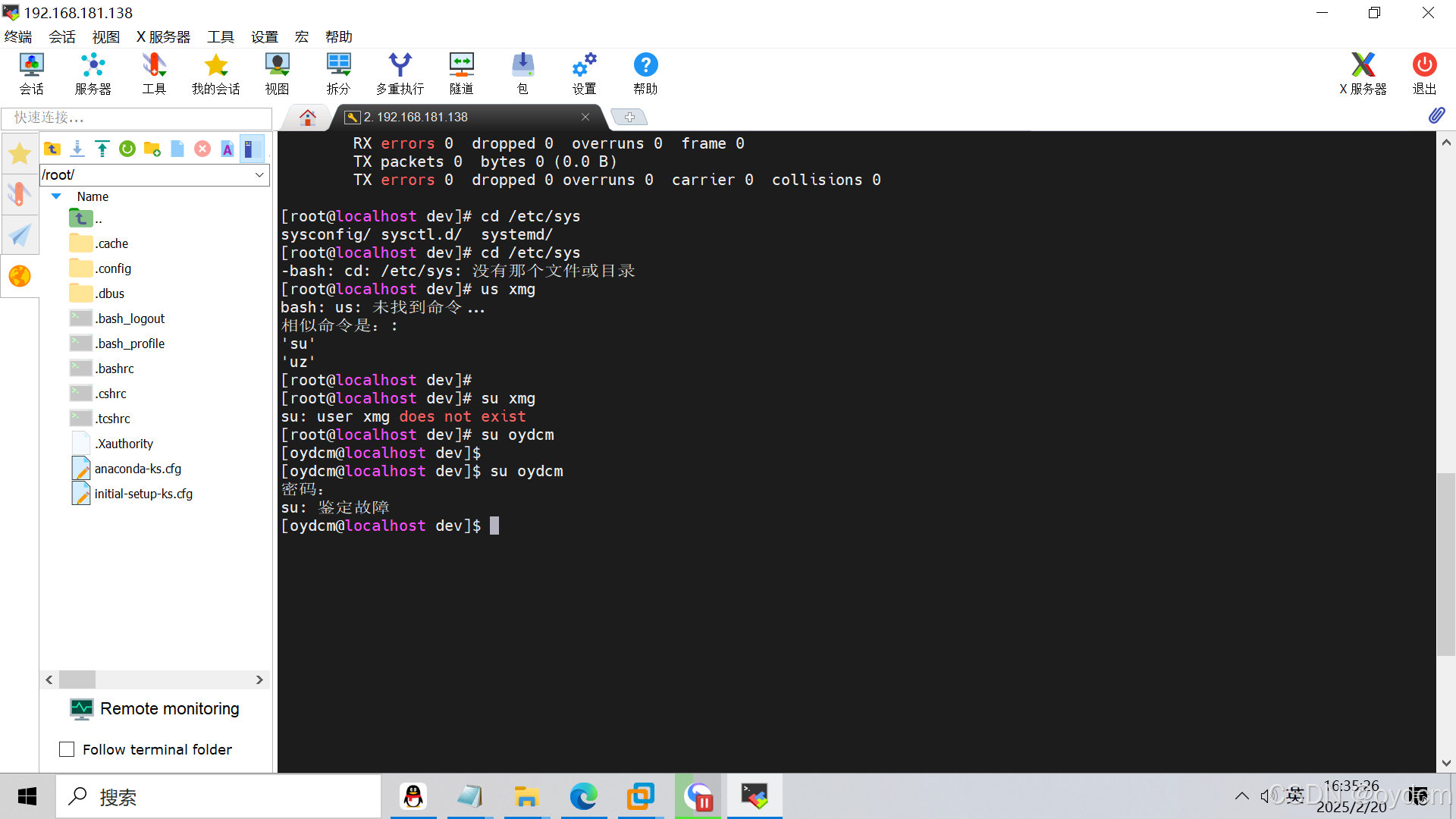This screenshot has height=819, width=1456.
Task: Enable Follow terminal folder checkbox
Action: tap(67, 749)
